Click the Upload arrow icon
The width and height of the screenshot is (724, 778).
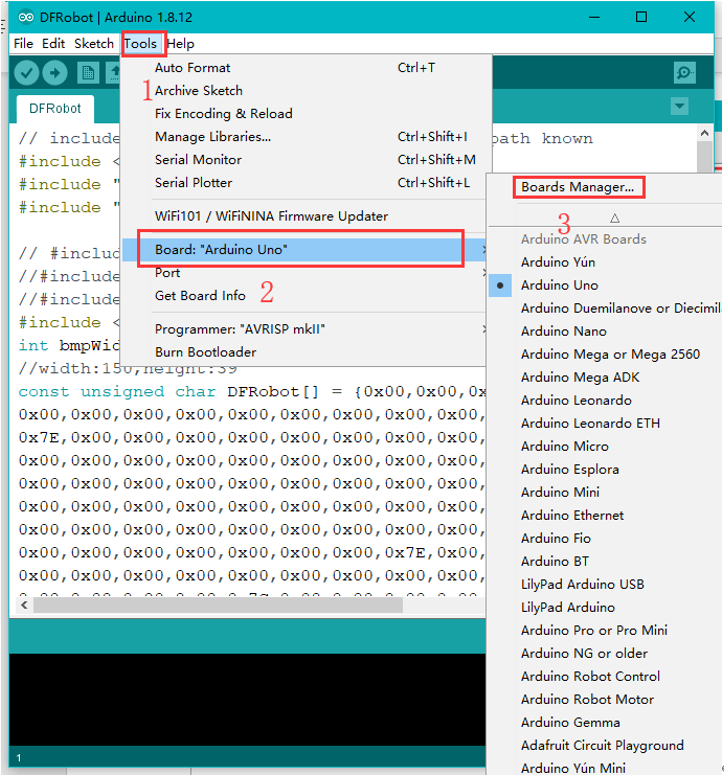[x=55, y=73]
